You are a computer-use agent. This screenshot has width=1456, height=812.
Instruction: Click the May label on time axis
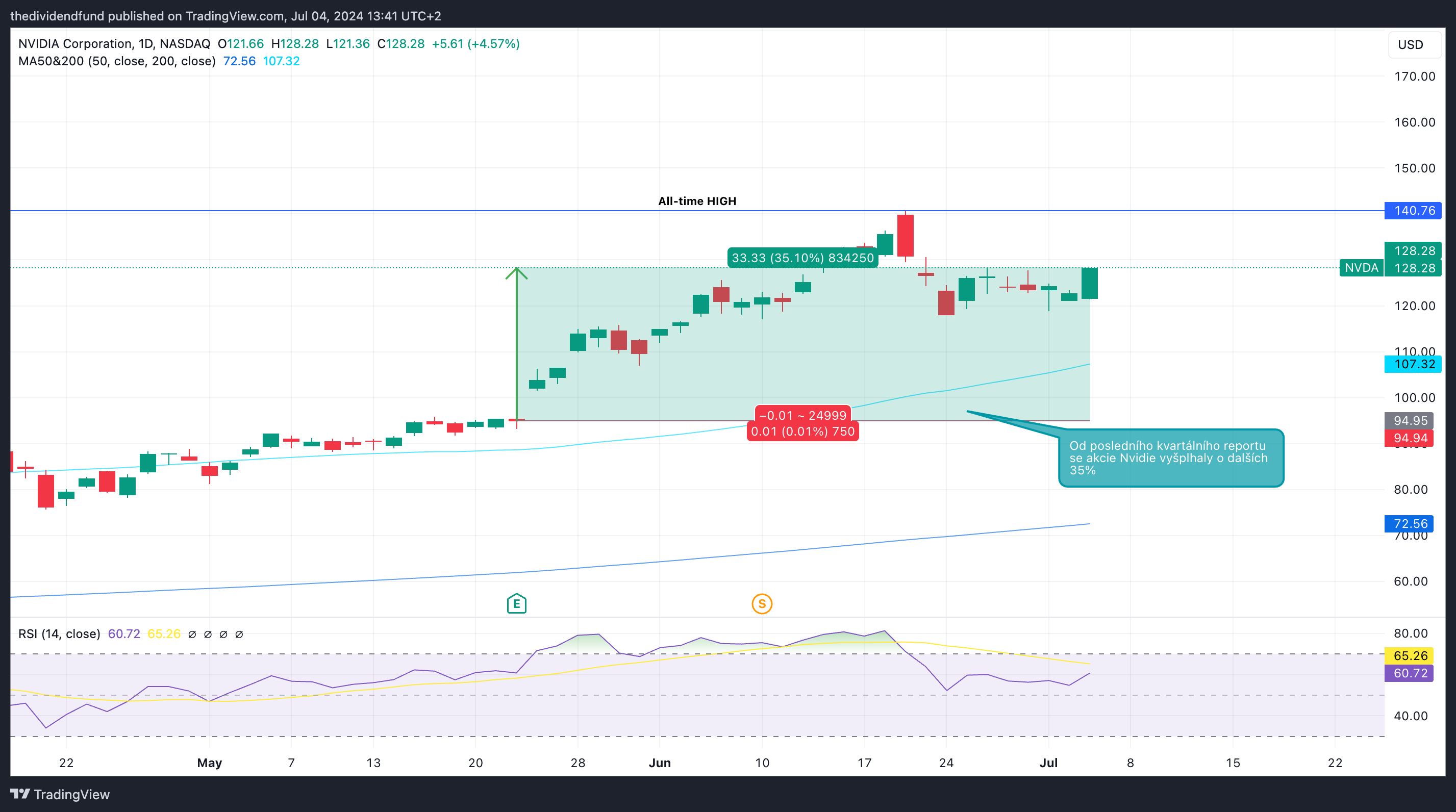[x=209, y=763]
